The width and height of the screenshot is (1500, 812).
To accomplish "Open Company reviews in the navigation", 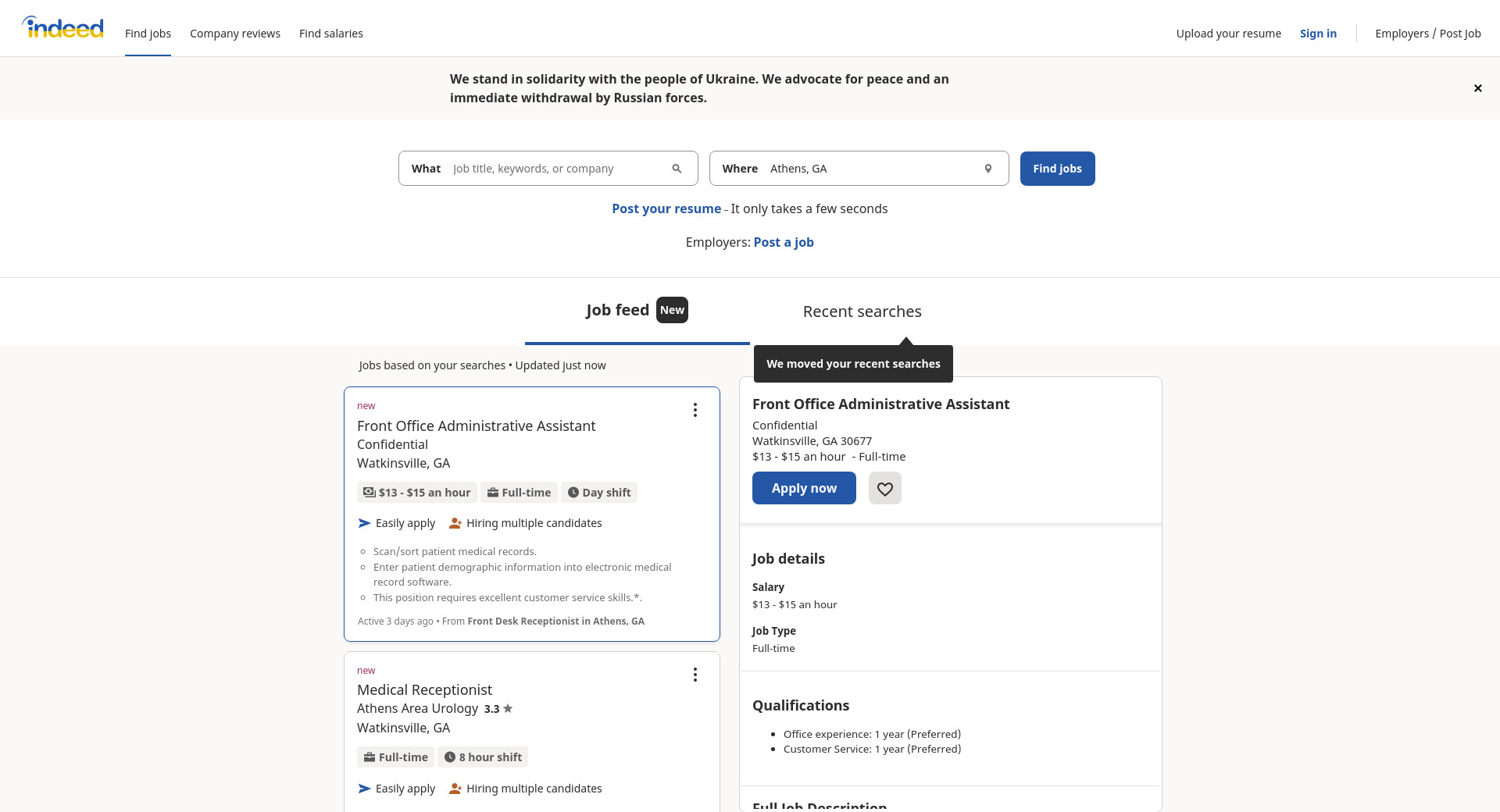I will pyautogui.click(x=234, y=34).
